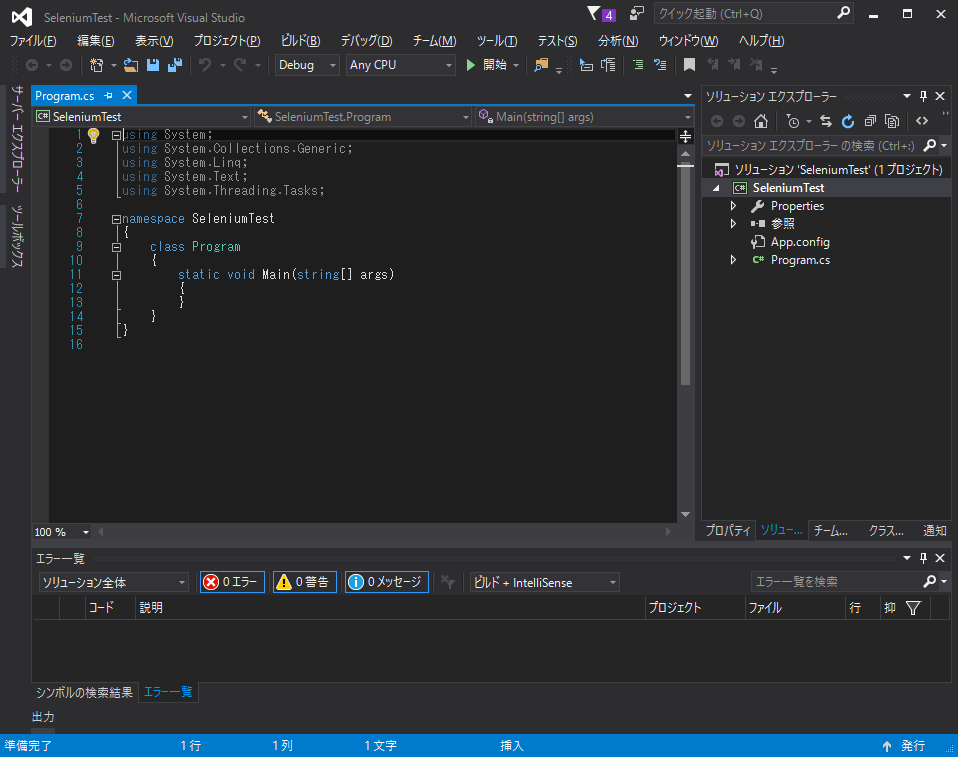This screenshot has width=958, height=757.
Task: Open the SeleniumTest project scope dropdown
Action: point(142,117)
